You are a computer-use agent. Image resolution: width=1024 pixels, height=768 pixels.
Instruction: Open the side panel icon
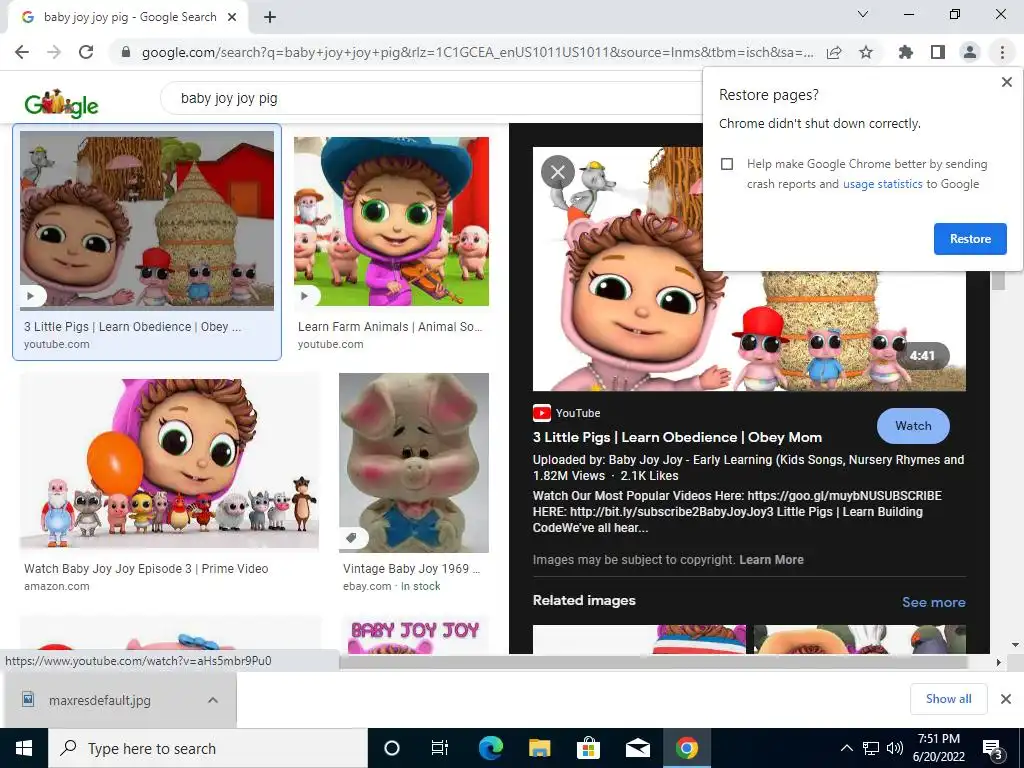938,52
